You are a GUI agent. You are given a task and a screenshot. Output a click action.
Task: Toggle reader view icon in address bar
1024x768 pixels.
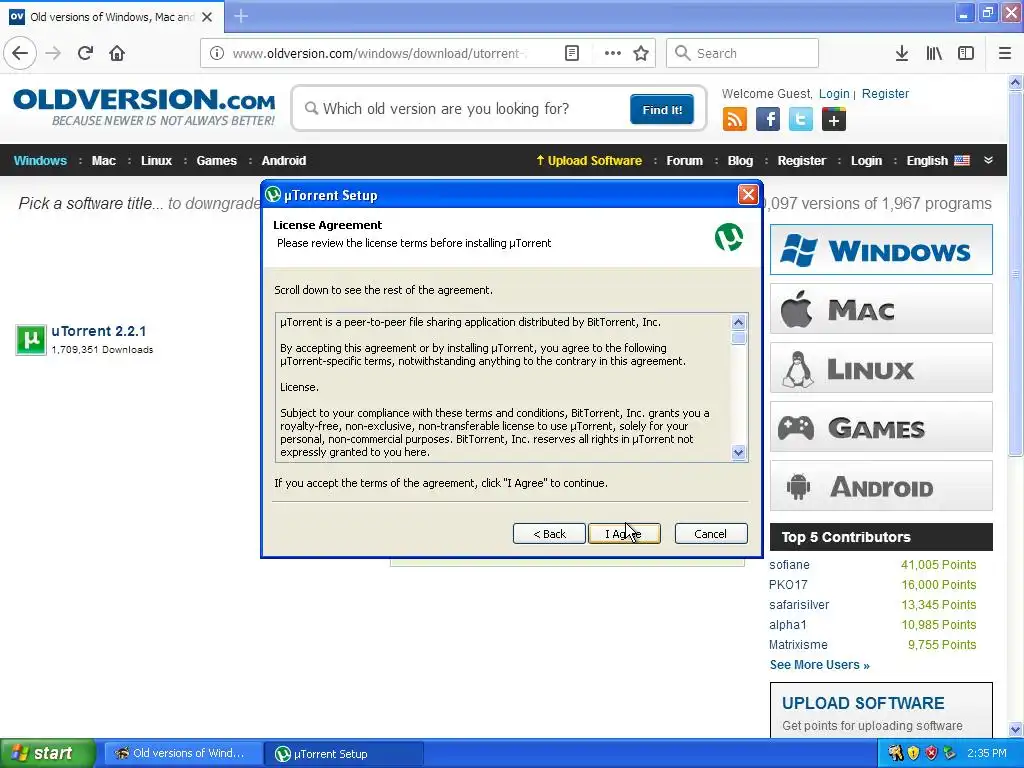[x=571, y=53]
